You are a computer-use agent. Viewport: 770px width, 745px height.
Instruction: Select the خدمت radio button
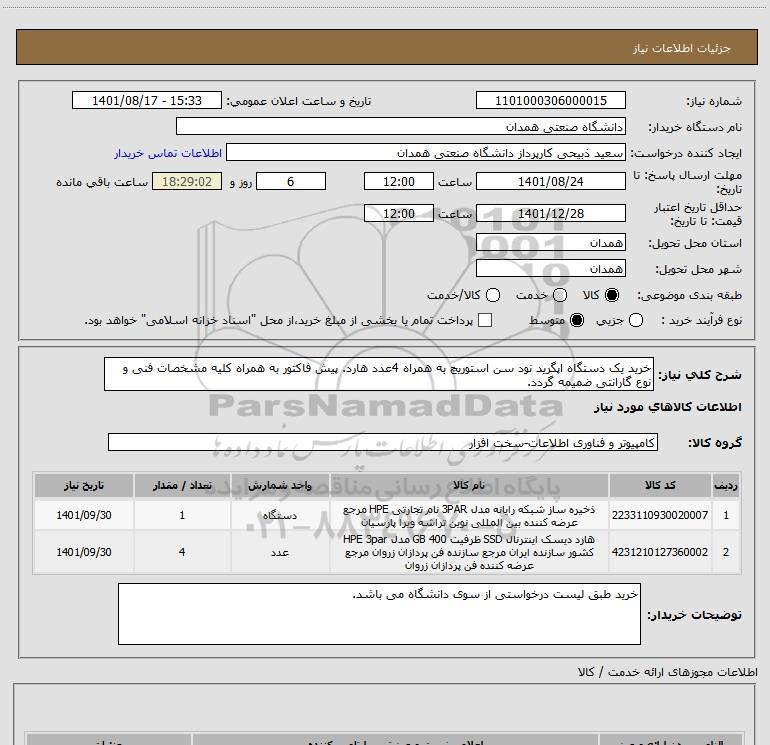[560, 295]
